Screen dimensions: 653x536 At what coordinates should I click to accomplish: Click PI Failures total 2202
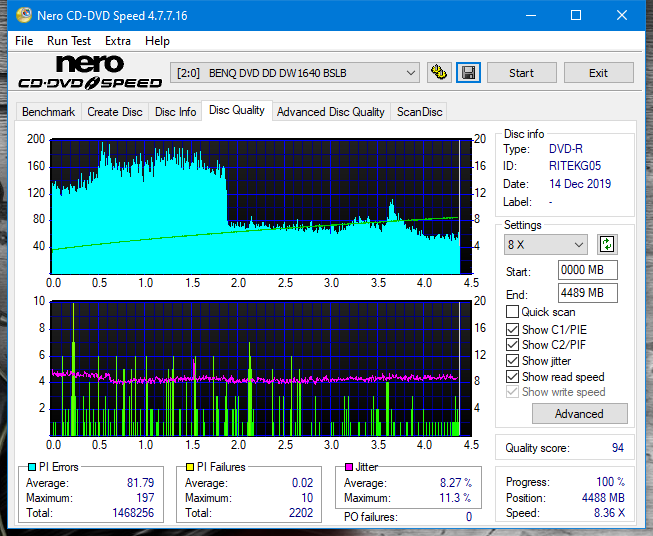pyautogui.click(x=301, y=513)
